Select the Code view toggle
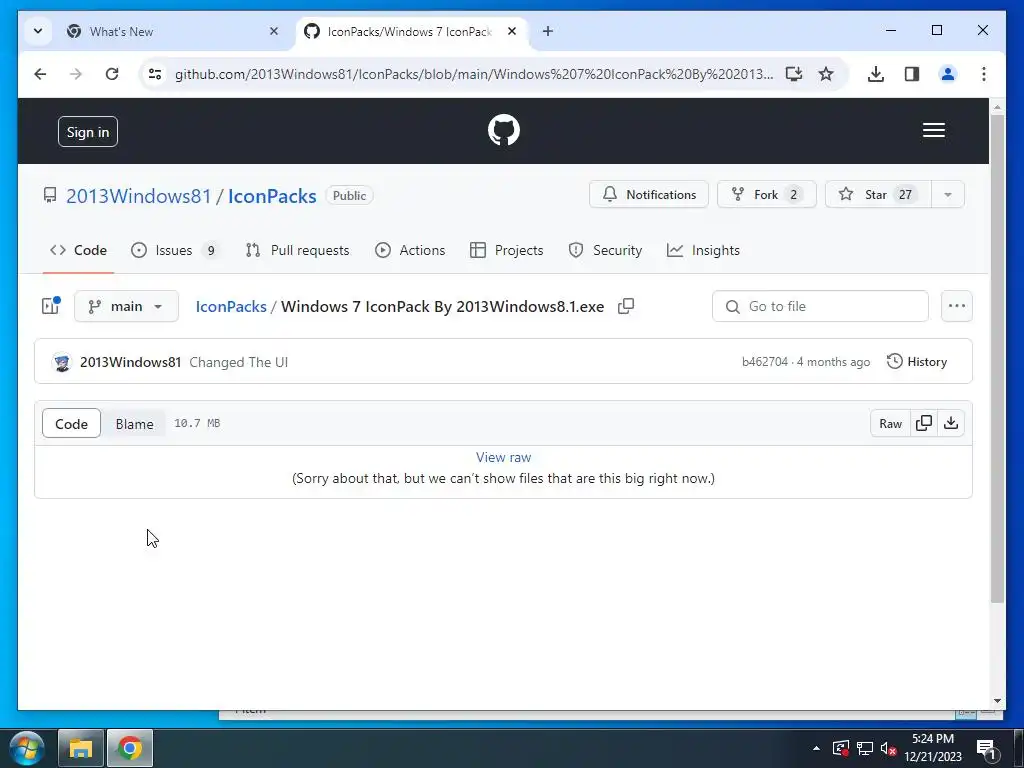The width and height of the screenshot is (1024, 768). (x=71, y=424)
